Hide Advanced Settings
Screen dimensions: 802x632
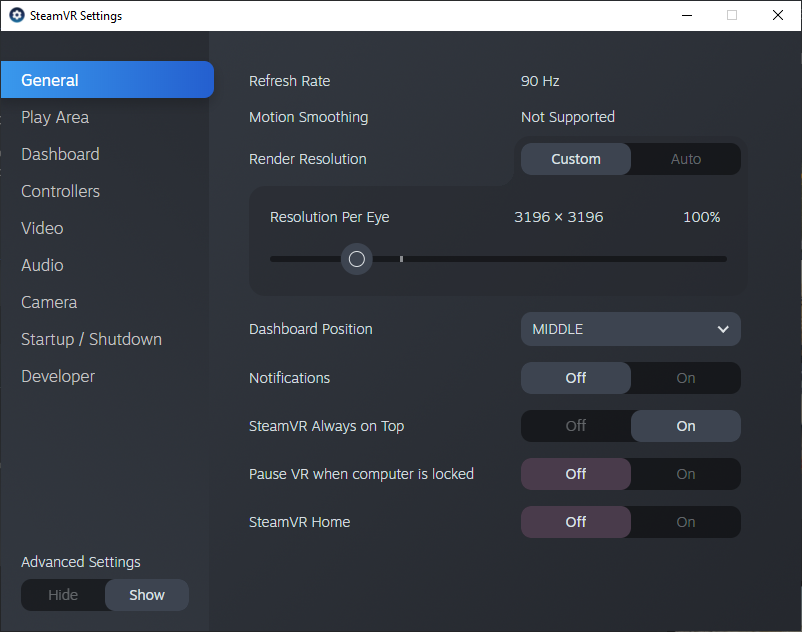point(63,595)
